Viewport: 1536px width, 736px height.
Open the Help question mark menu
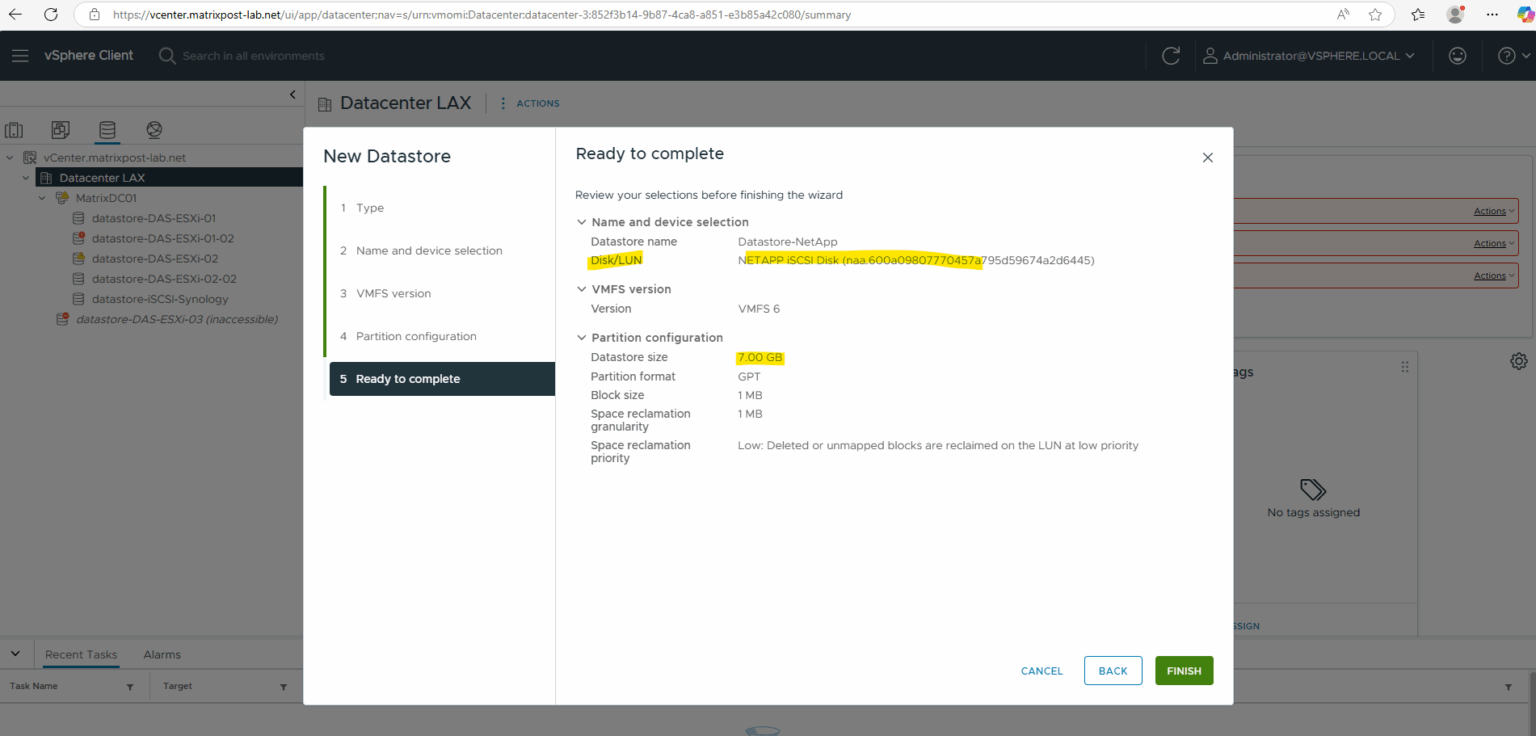pos(1510,55)
